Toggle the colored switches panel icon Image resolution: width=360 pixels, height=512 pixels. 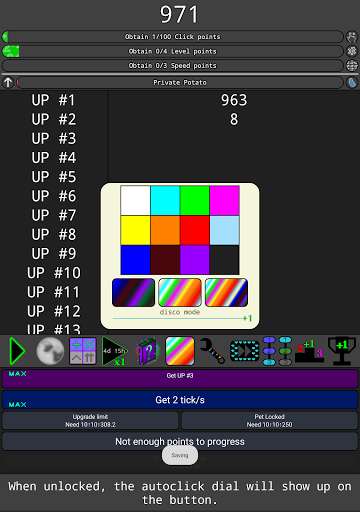click(x=277, y=351)
